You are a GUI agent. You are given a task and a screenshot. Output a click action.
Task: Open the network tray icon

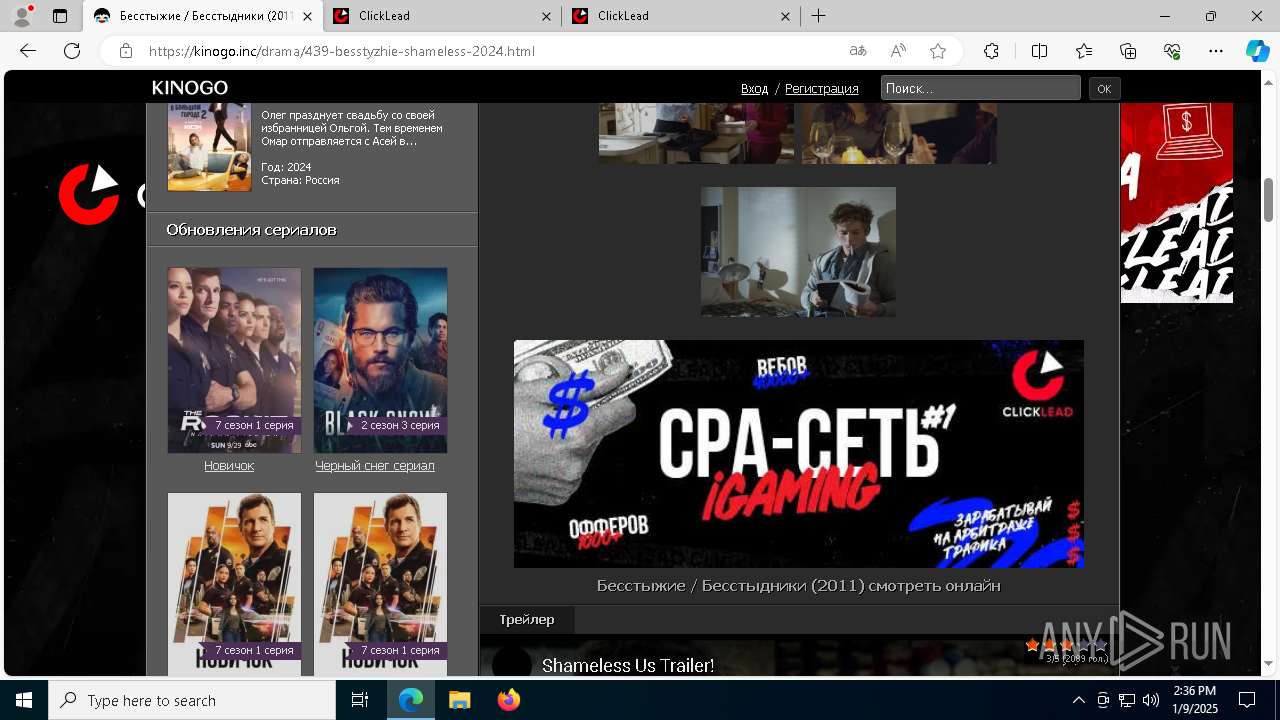[x=1127, y=700]
